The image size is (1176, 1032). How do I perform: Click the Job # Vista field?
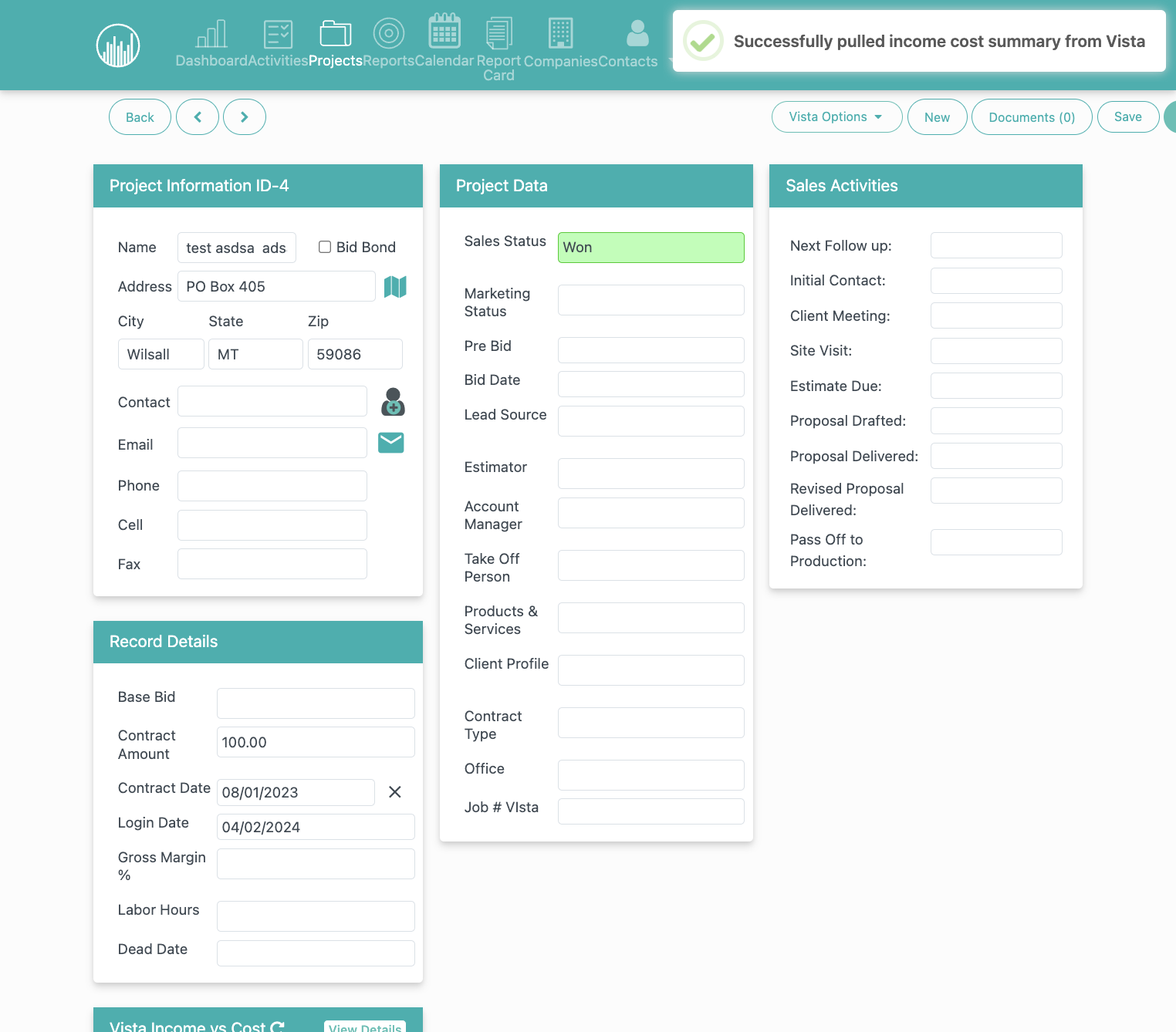point(651,811)
